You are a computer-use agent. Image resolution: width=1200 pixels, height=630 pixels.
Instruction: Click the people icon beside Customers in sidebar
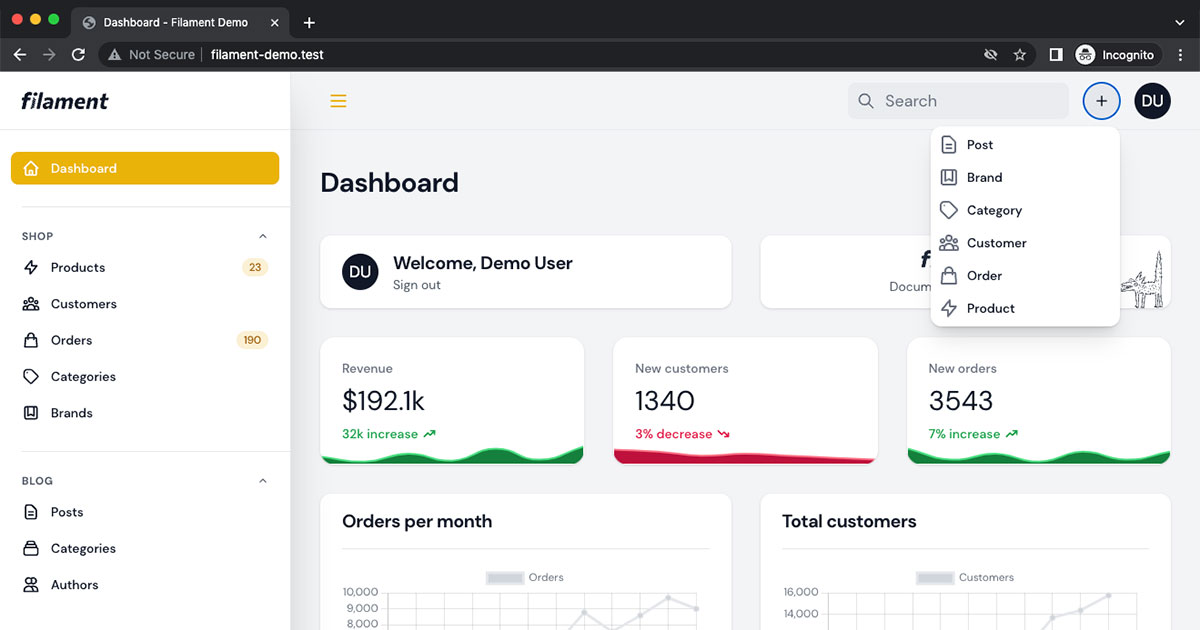[x=31, y=304]
